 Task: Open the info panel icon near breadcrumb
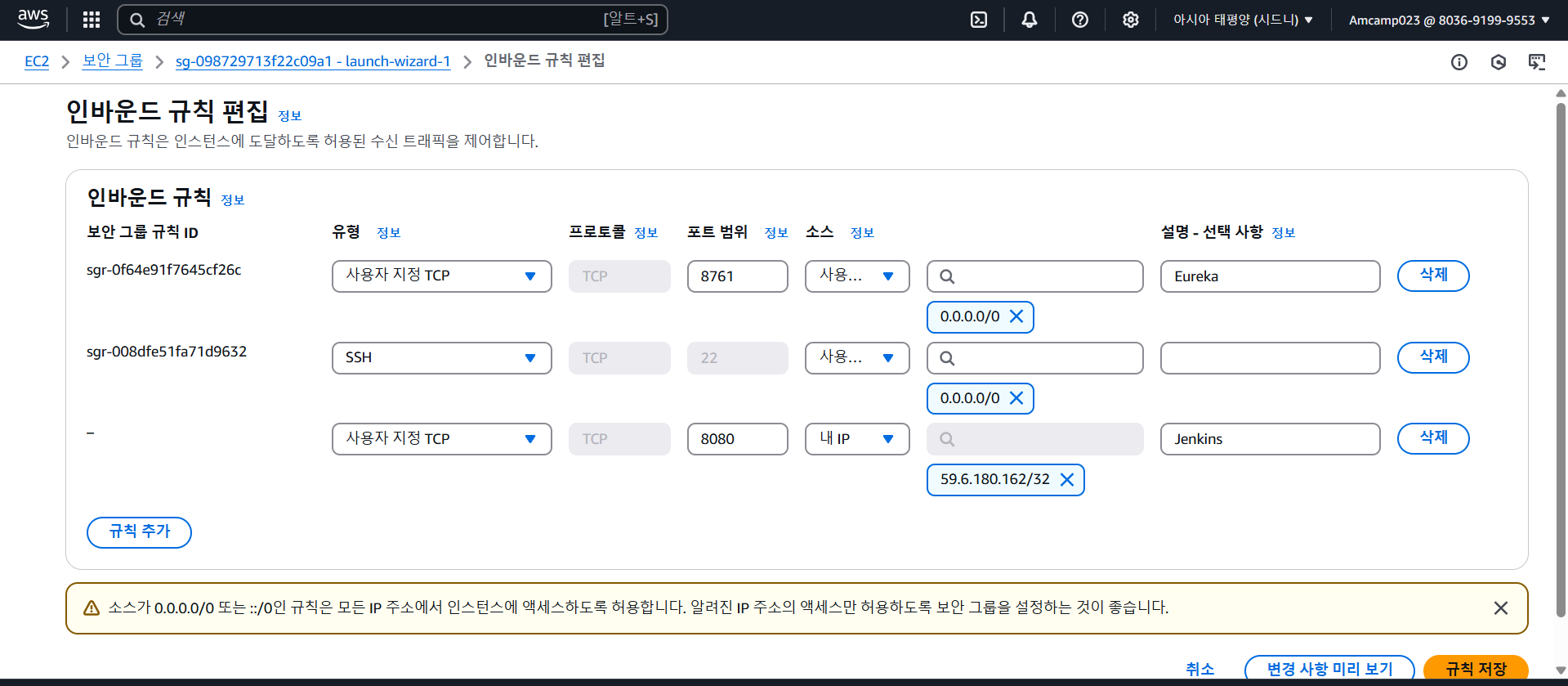pos(1459,62)
